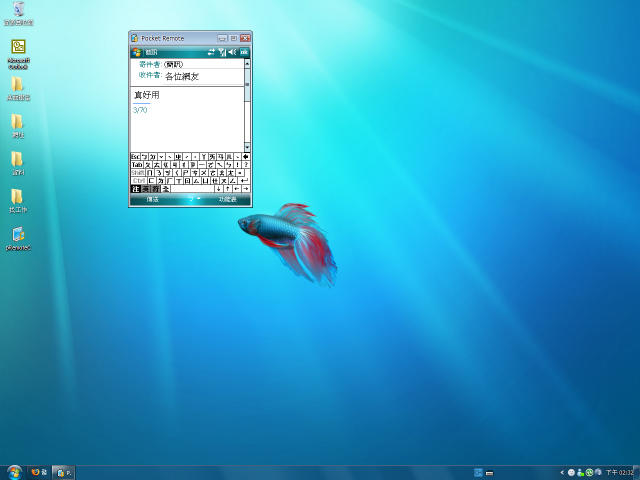The image size is (640, 480).
Task: Toggle the Shift key on the on-screen keyboard
Action: (138, 173)
